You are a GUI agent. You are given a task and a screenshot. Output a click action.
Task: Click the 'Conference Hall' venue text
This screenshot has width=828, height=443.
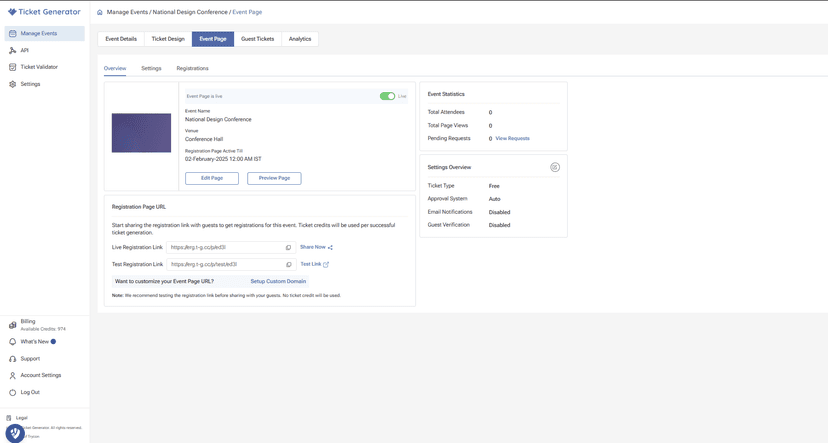[x=204, y=139]
